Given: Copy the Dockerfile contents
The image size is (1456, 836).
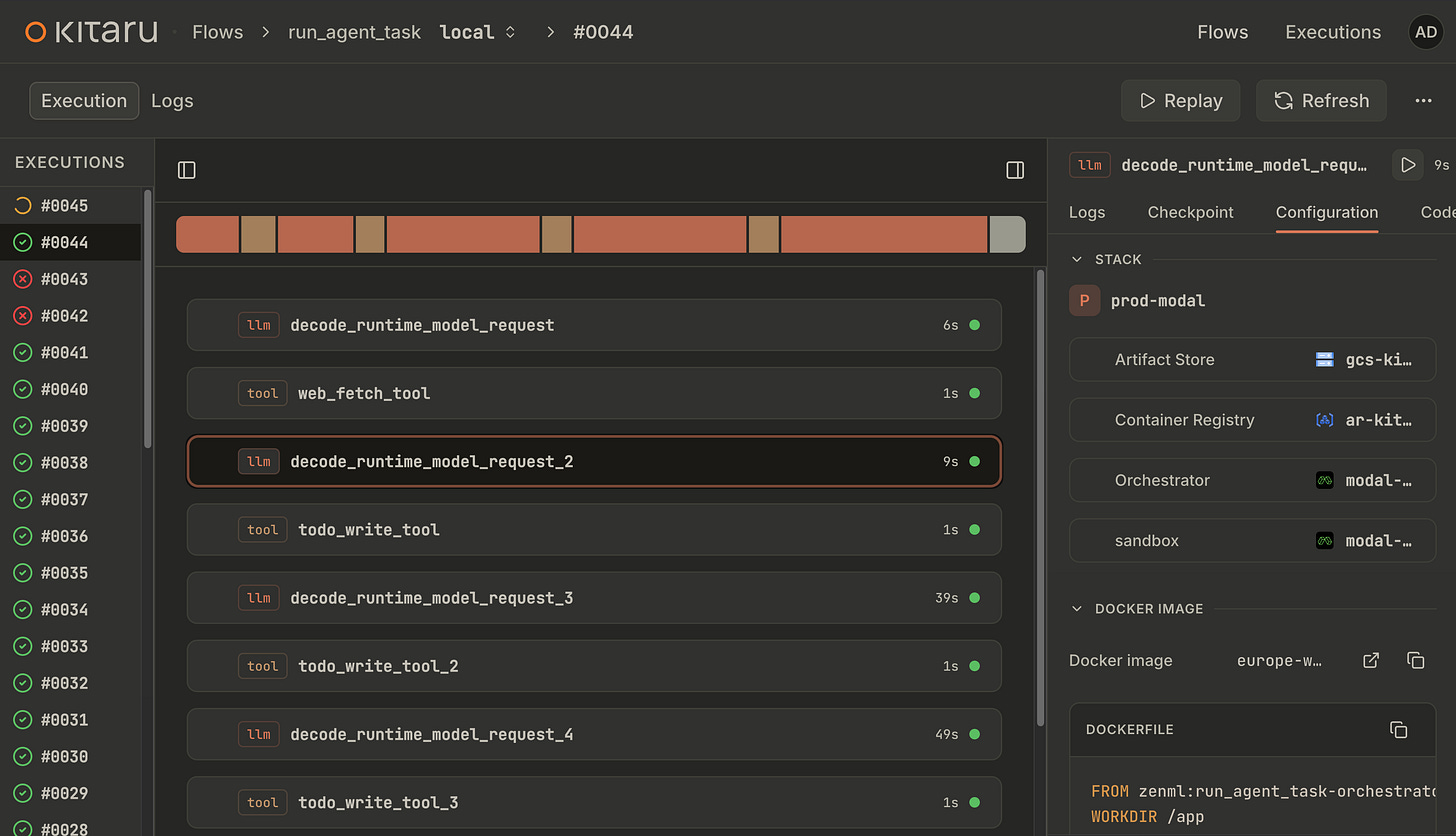Looking at the screenshot, I should pyautogui.click(x=1399, y=730).
